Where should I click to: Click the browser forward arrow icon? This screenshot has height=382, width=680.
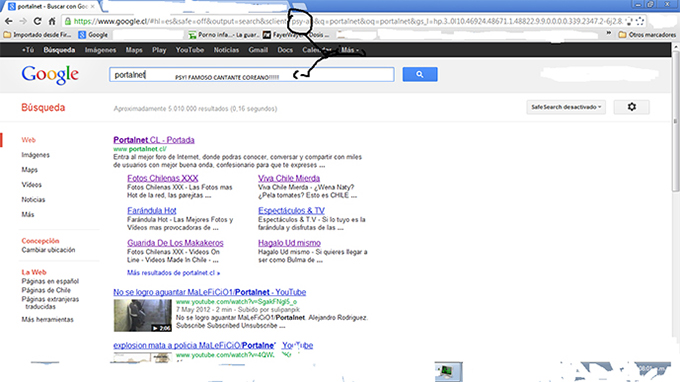[23, 21]
